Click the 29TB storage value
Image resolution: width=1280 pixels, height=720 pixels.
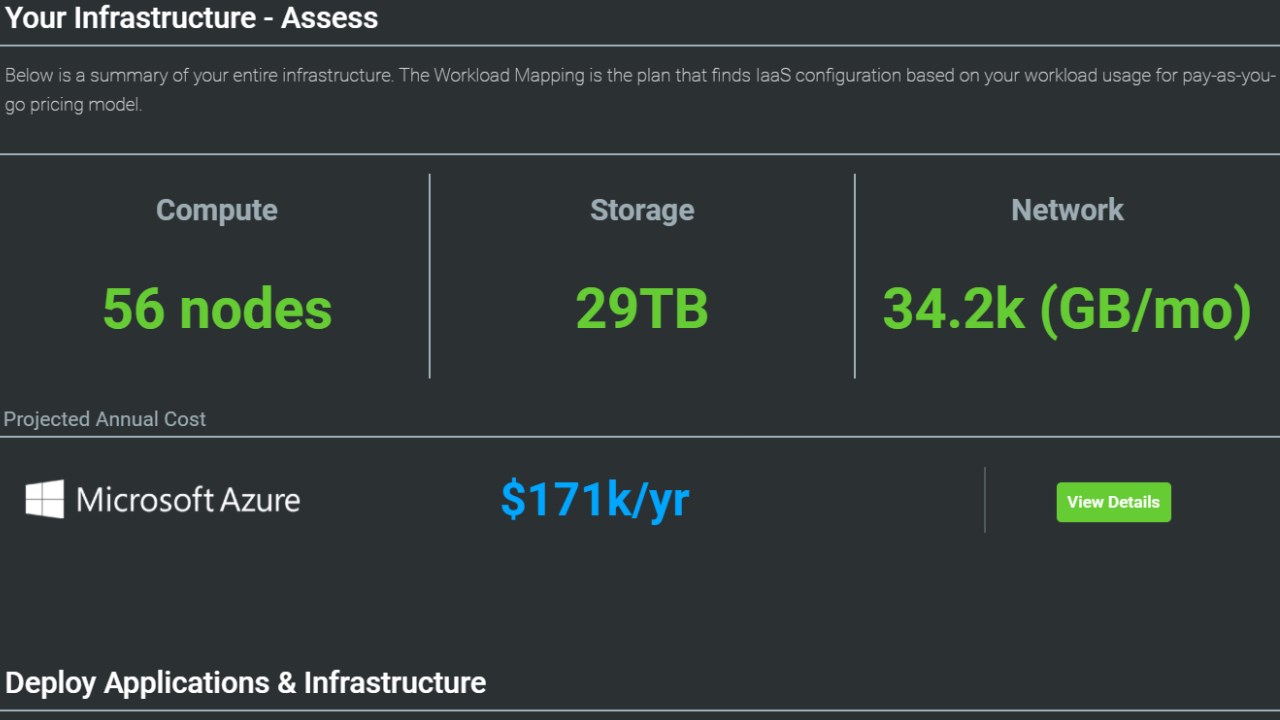pyautogui.click(x=642, y=308)
